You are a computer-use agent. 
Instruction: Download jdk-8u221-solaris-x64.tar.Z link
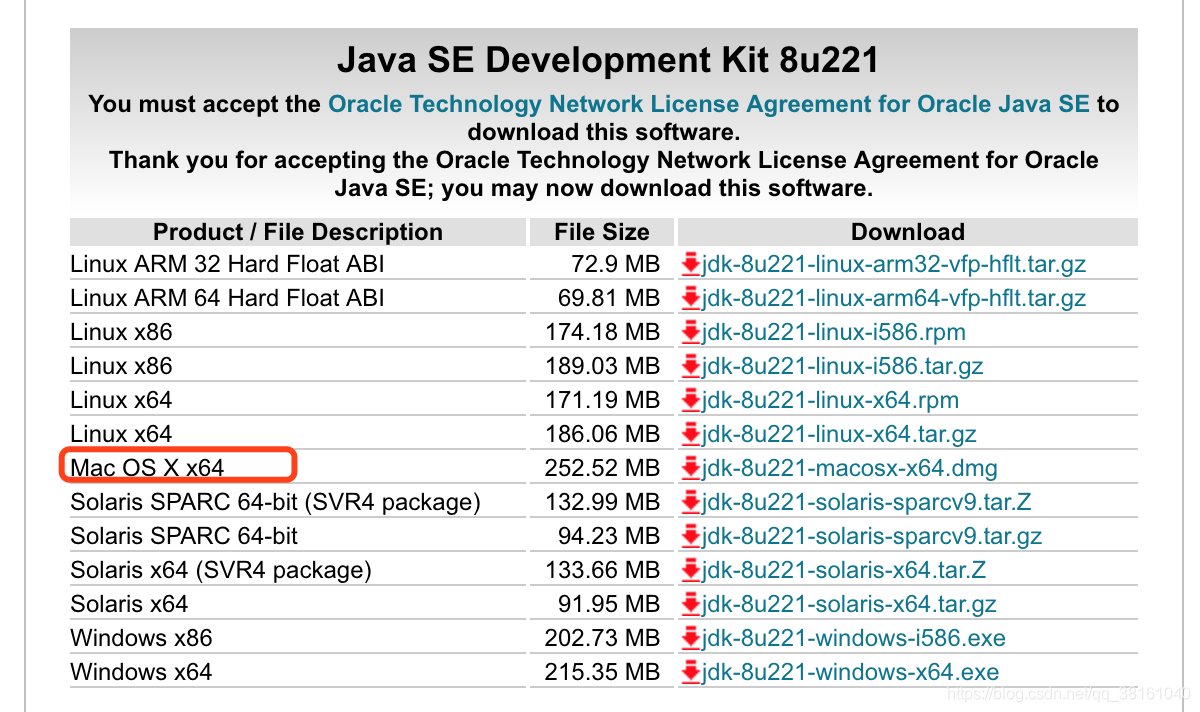click(x=844, y=571)
